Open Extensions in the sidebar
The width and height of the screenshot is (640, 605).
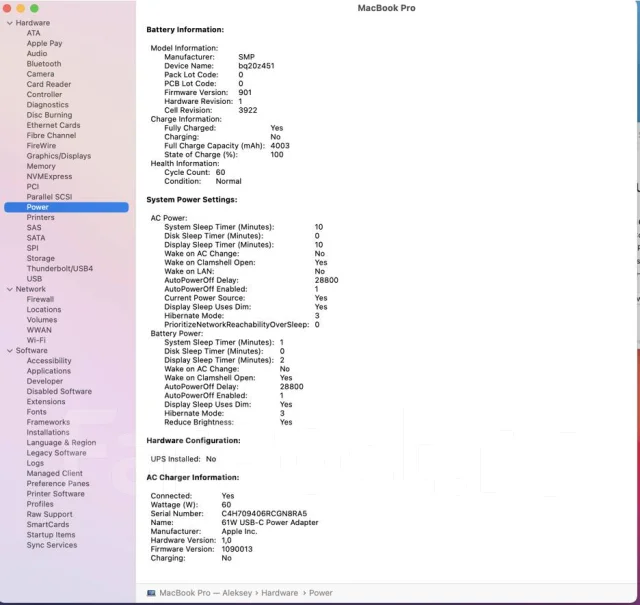[46, 402]
